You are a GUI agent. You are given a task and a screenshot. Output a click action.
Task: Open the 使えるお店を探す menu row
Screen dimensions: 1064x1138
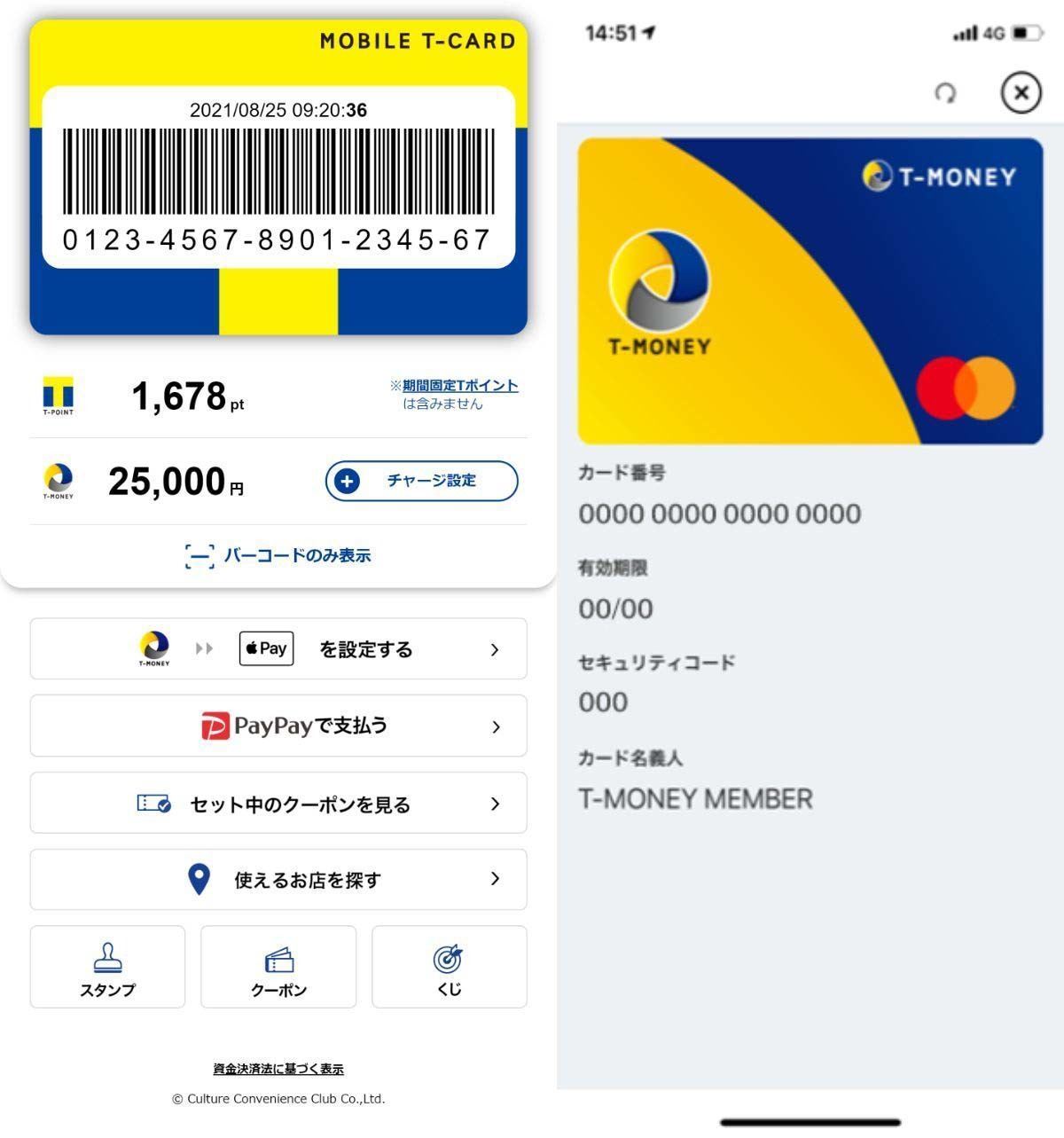(278, 879)
